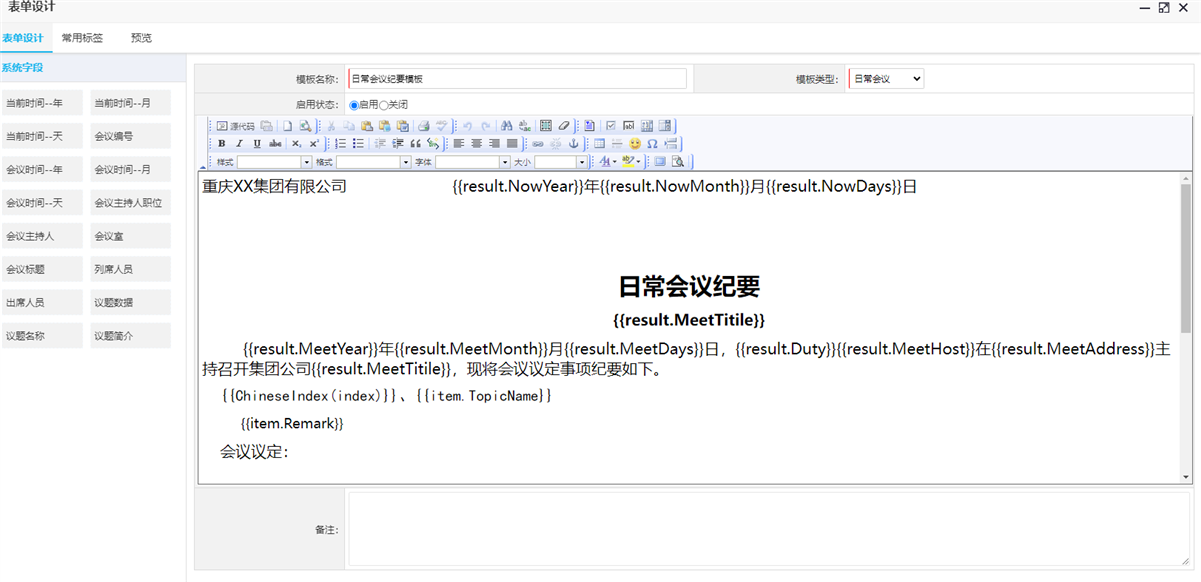
Task: Select 启用 radio button
Action: pyautogui.click(x=353, y=105)
